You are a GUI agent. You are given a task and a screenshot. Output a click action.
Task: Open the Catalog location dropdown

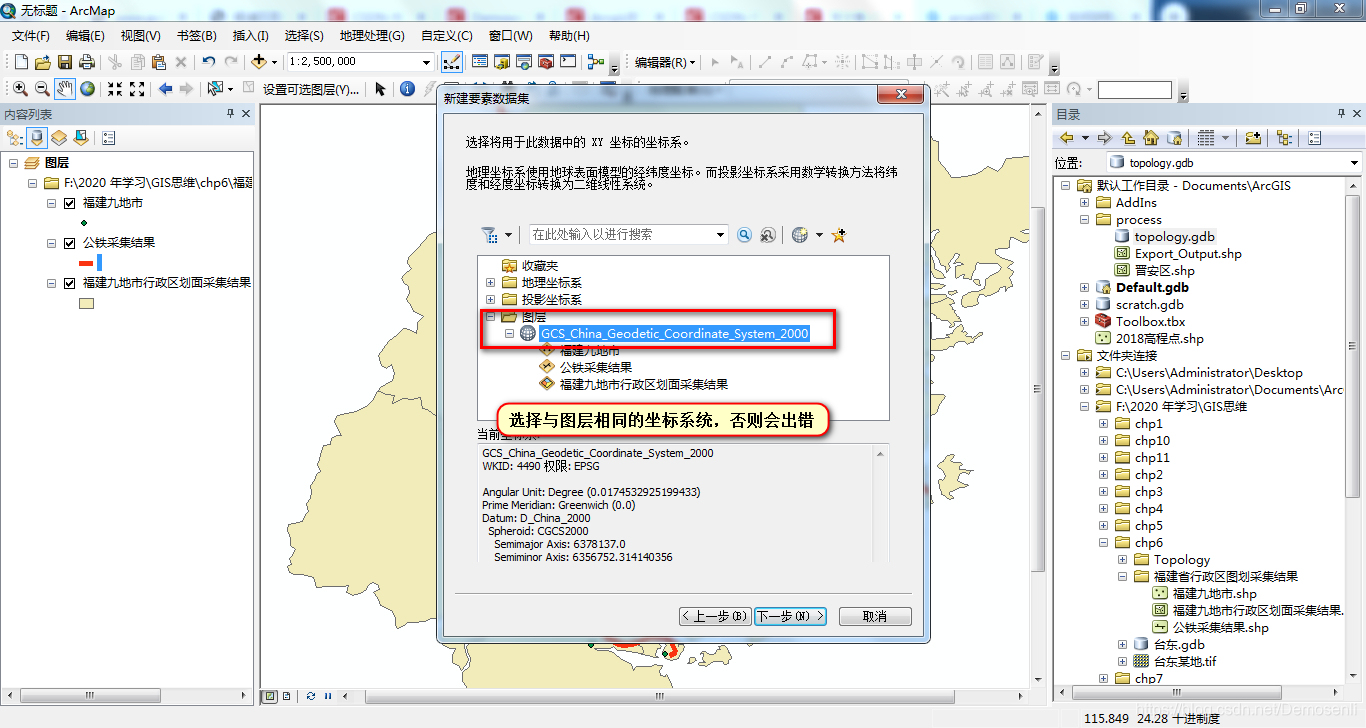click(1355, 162)
